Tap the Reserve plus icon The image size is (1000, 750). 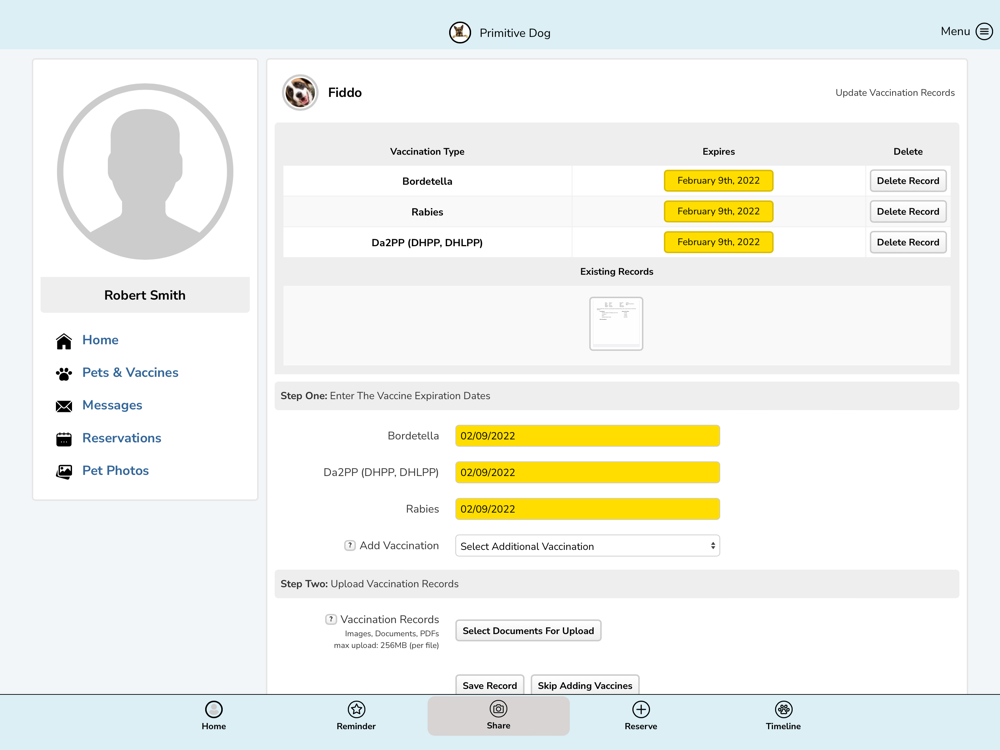(641, 709)
